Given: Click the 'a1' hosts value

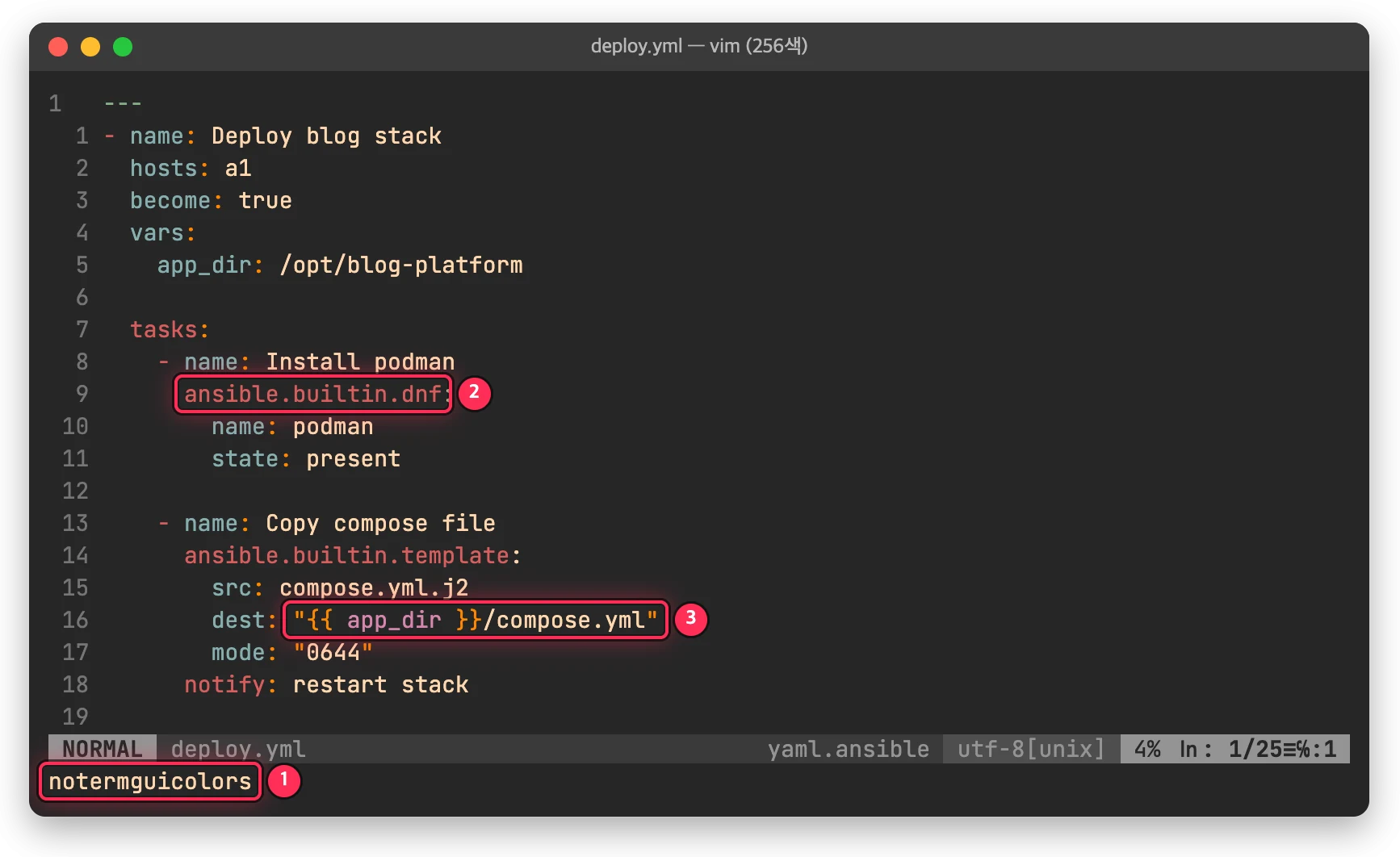Looking at the screenshot, I should click(238, 168).
